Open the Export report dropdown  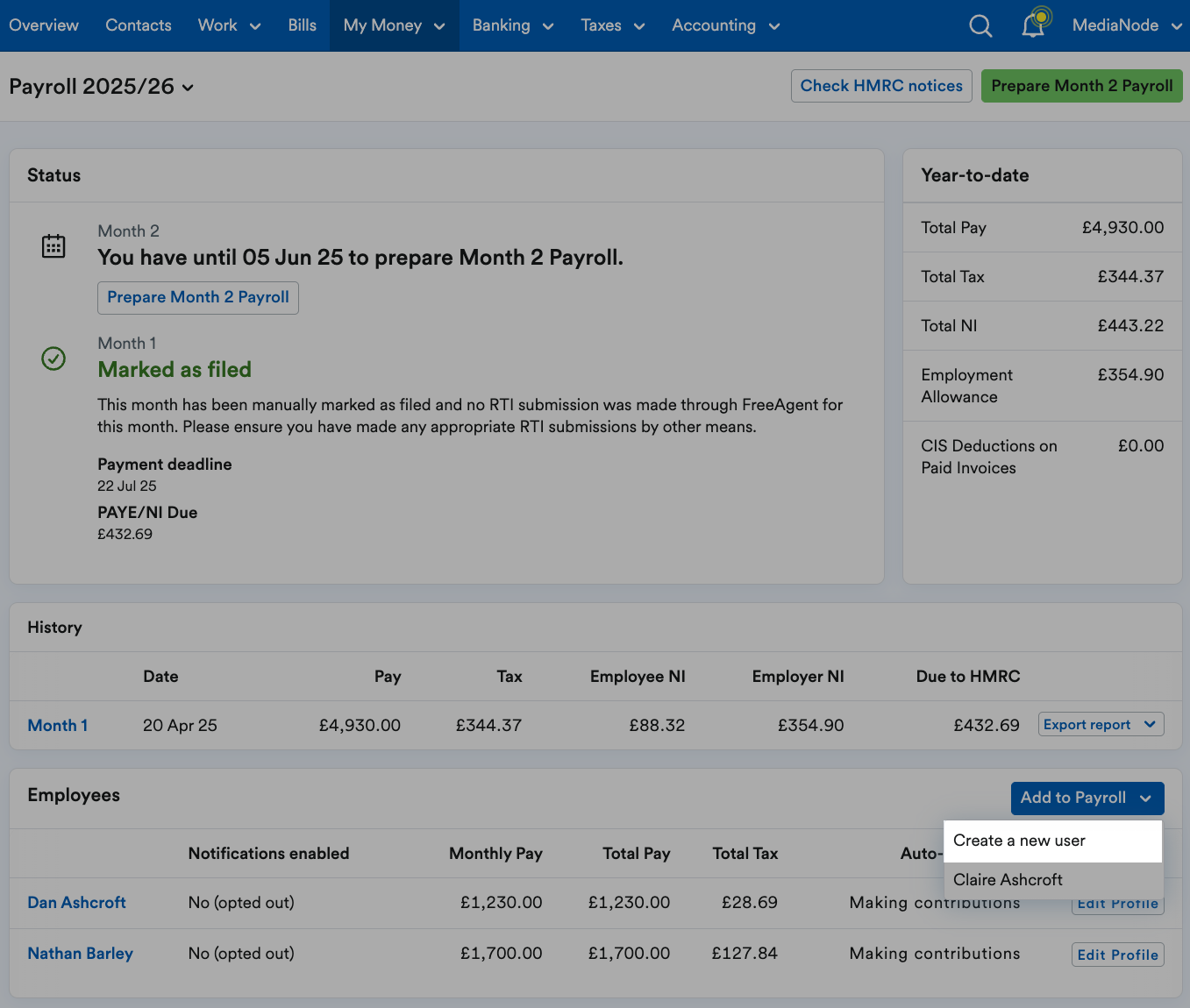tap(1101, 725)
